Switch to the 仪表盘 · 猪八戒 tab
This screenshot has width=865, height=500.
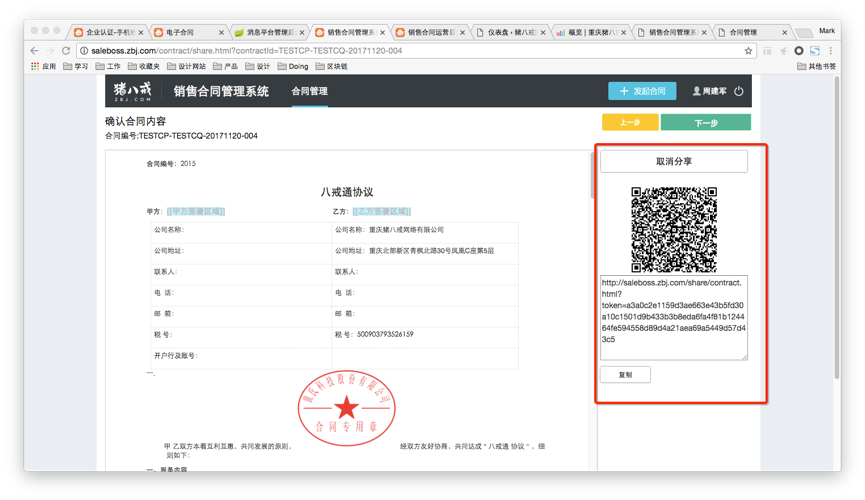511,33
